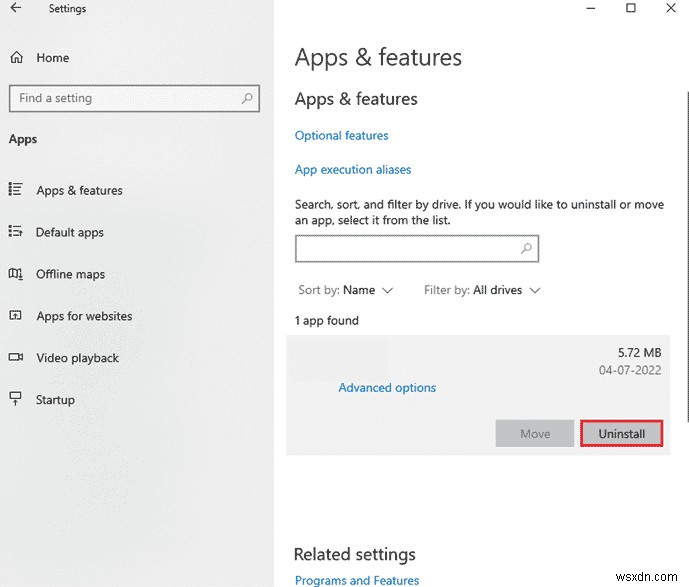Open the Apps for websites sidebar icon
This screenshot has height=587, width=689.
(15, 316)
